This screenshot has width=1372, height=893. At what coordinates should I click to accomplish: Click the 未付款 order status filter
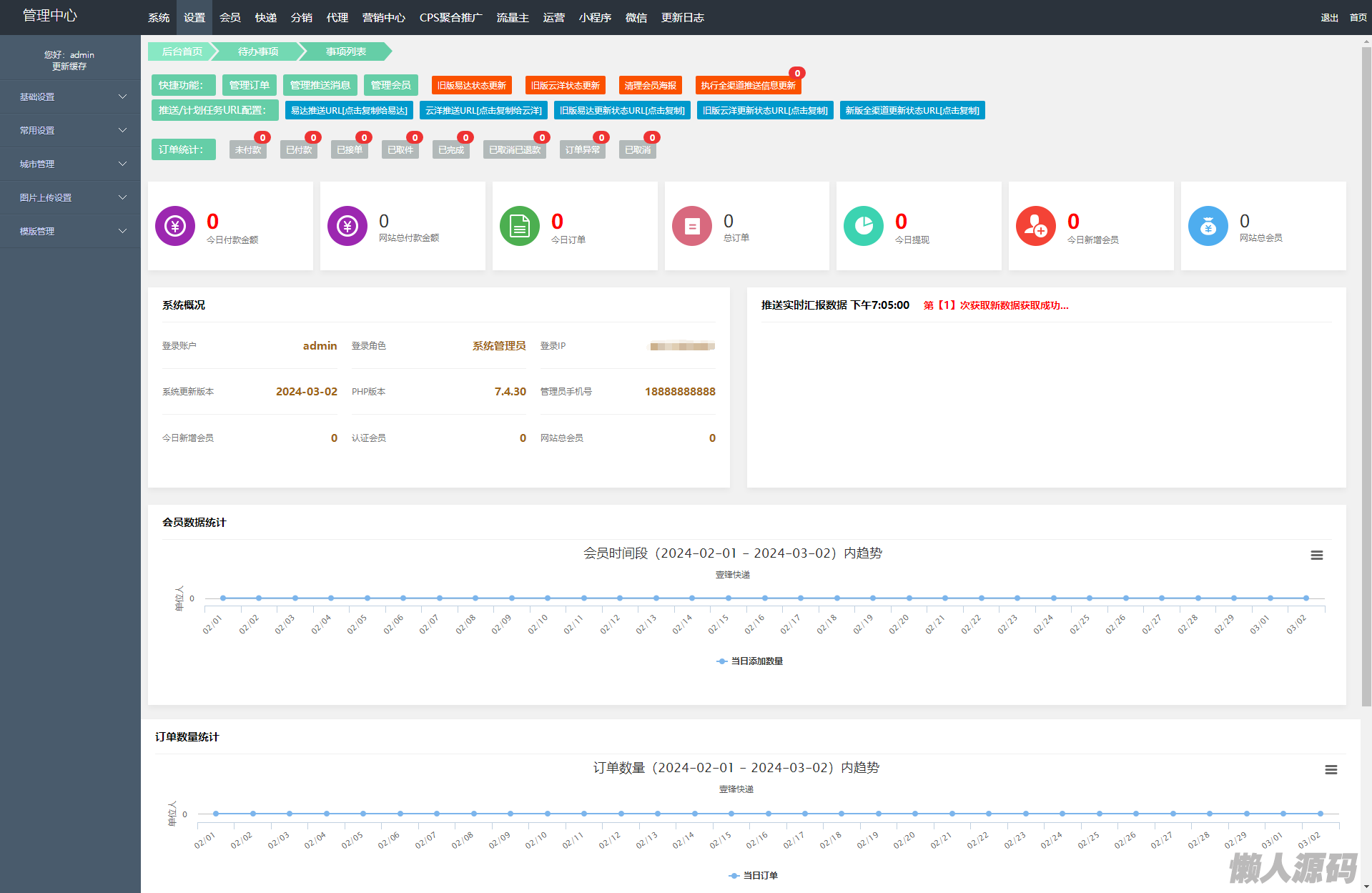pos(248,149)
